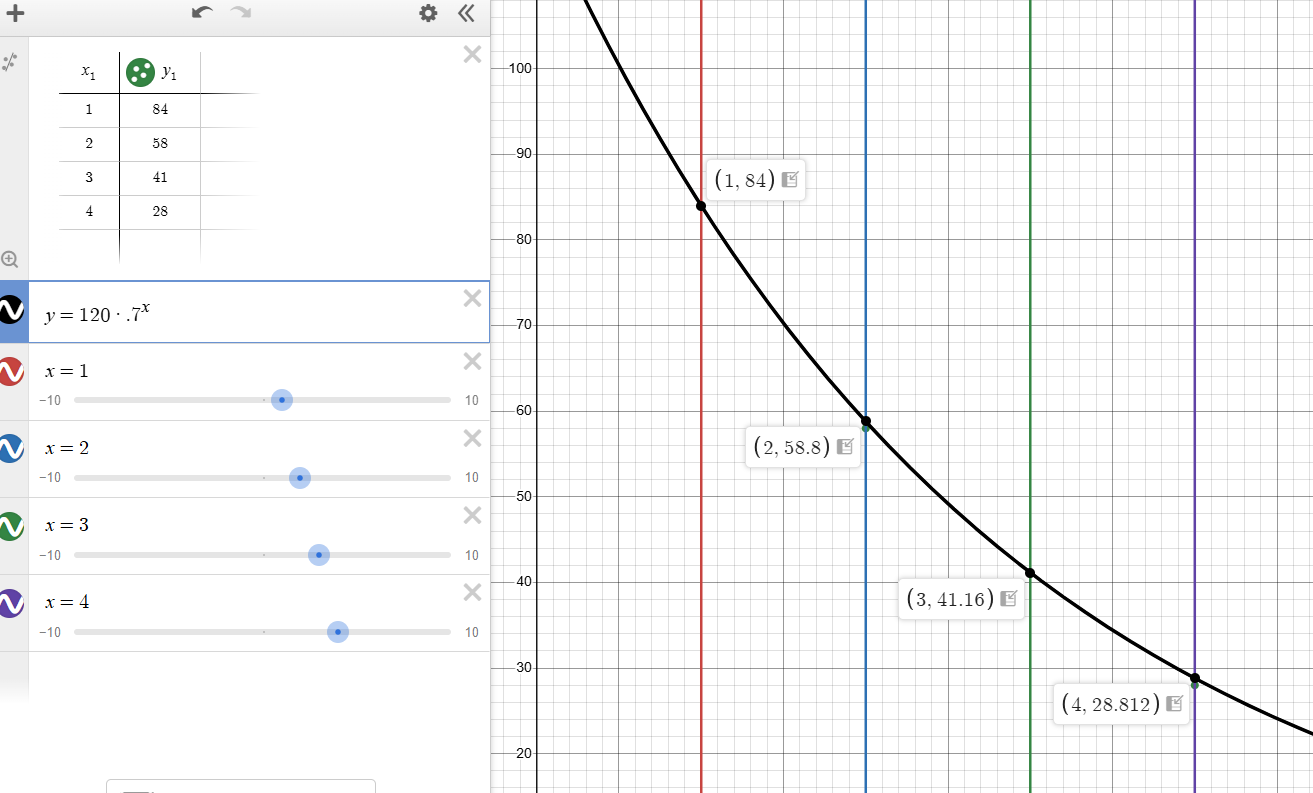The width and height of the screenshot is (1313, 793).
Task: Toggle the purple x=4 line visibility
Action: tap(11, 603)
